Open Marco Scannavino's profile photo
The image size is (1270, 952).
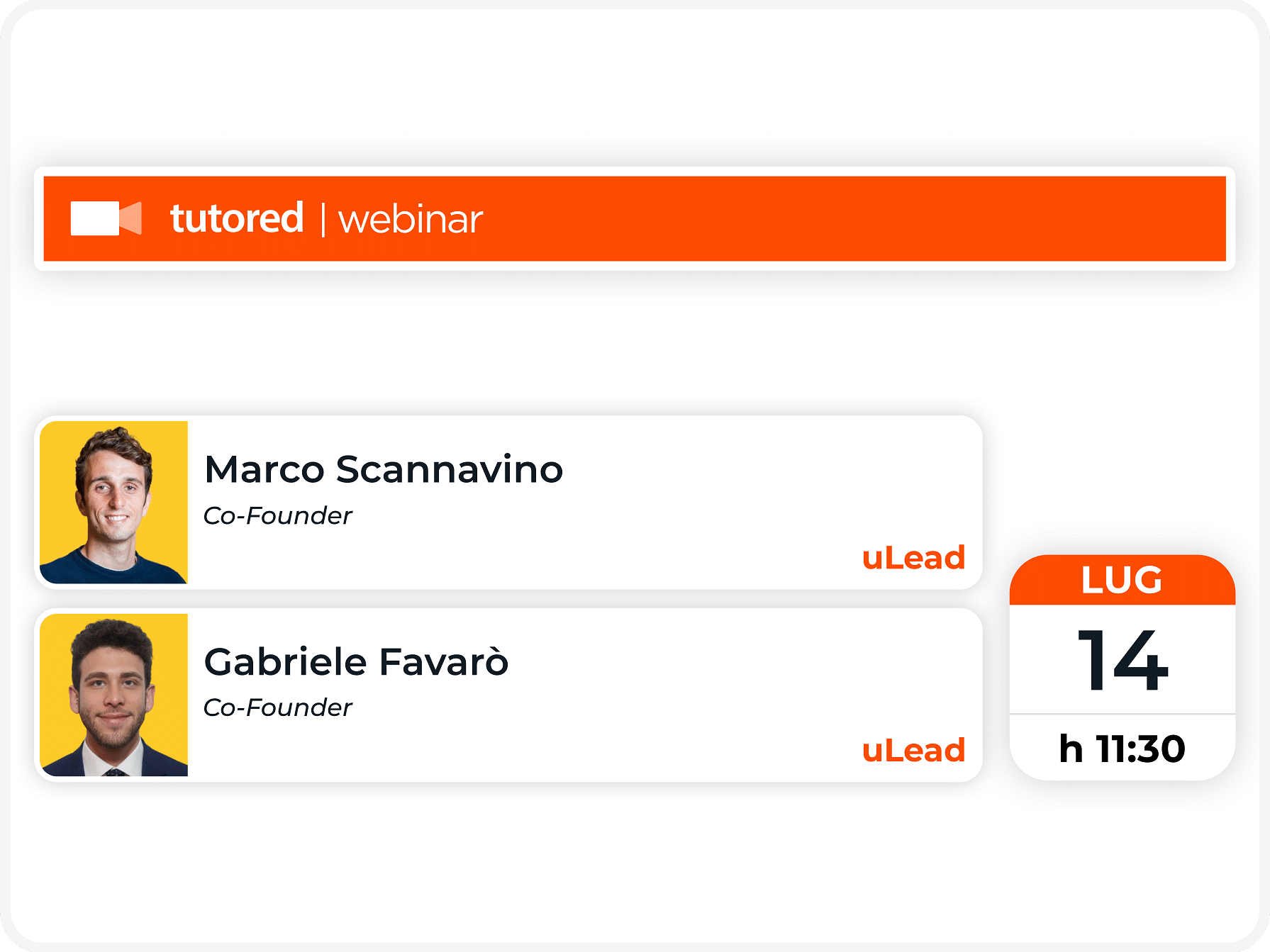tap(114, 503)
